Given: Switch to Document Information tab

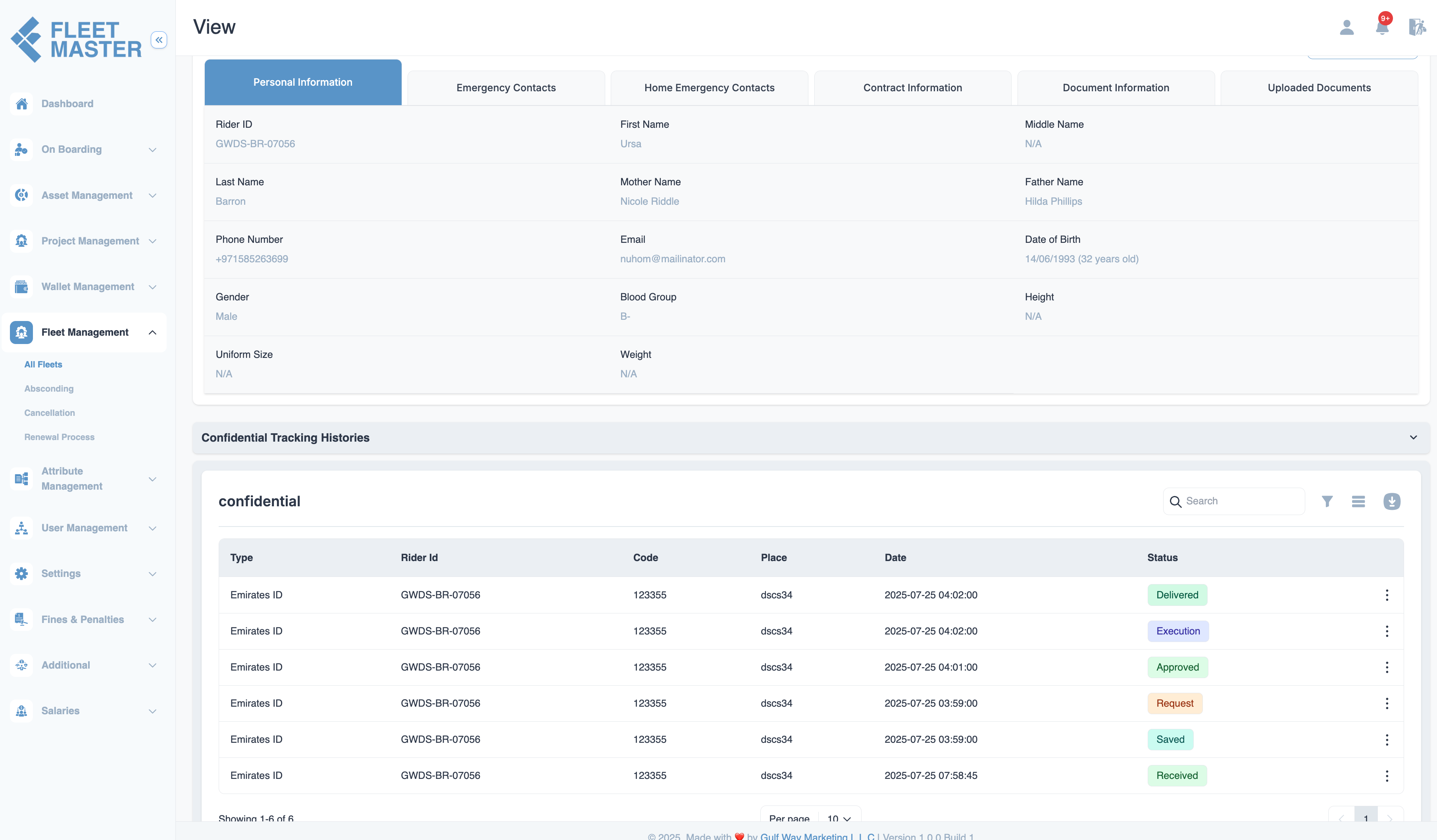Looking at the screenshot, I should pos(1116,88).
